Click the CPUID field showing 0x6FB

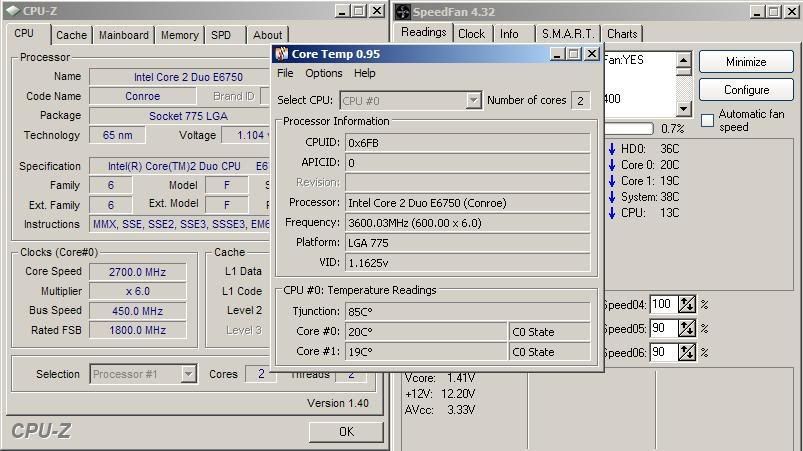(468, 143)
